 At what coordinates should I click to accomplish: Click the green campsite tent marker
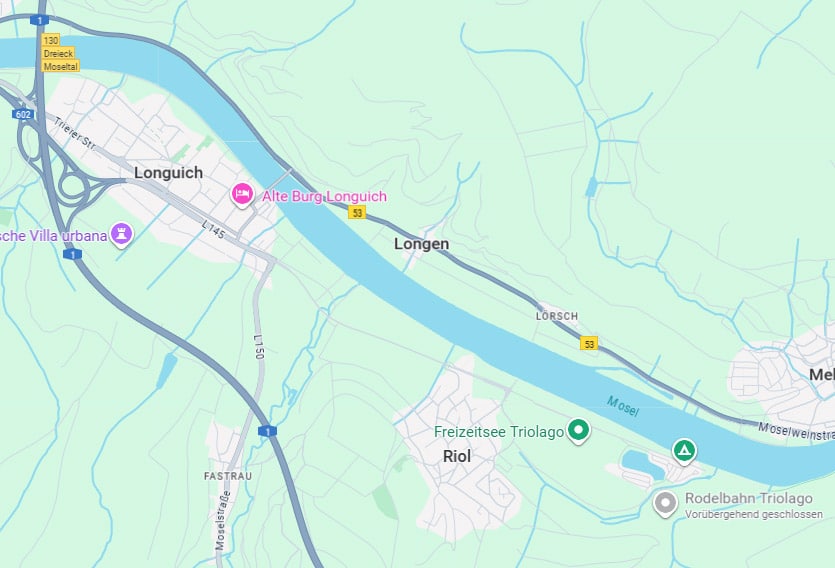tap(684, 451)
